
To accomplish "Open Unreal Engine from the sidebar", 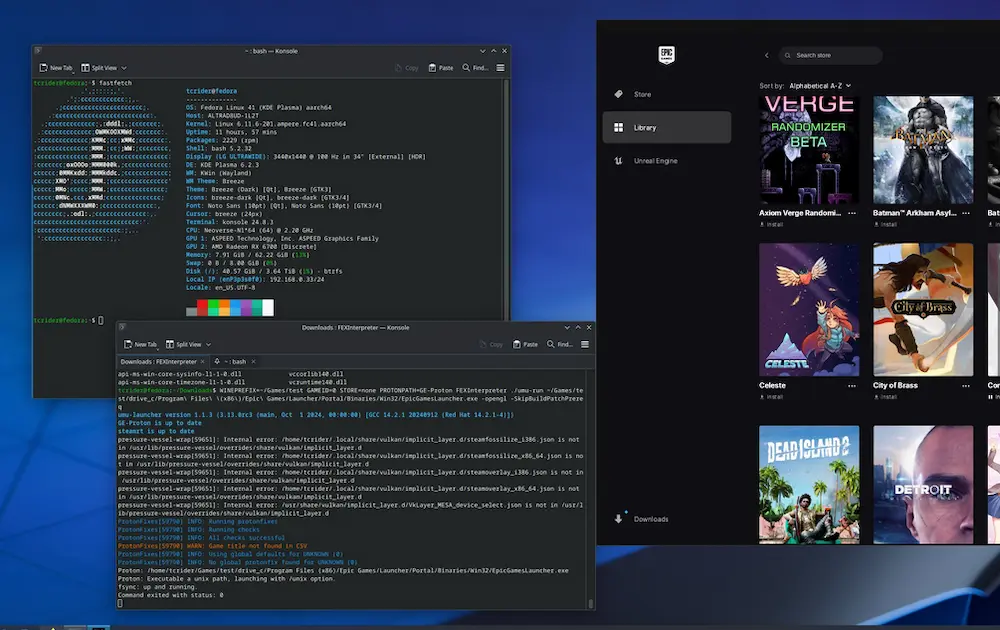I will pos(655,160).
